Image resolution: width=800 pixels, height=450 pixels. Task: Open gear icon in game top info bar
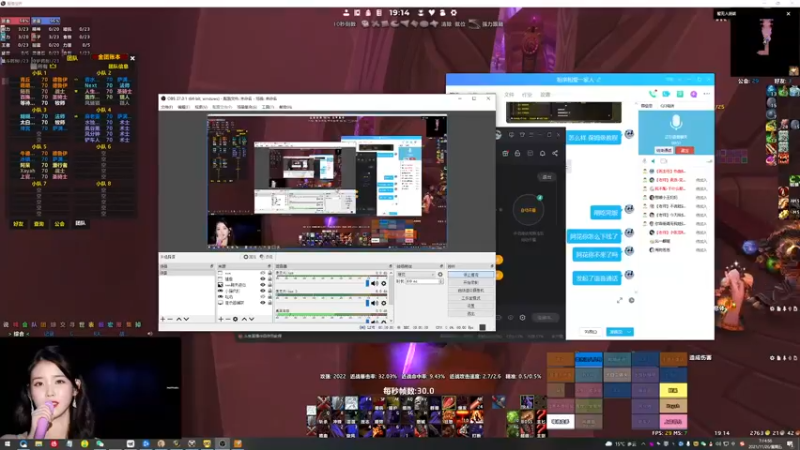[x=454, y=13]
